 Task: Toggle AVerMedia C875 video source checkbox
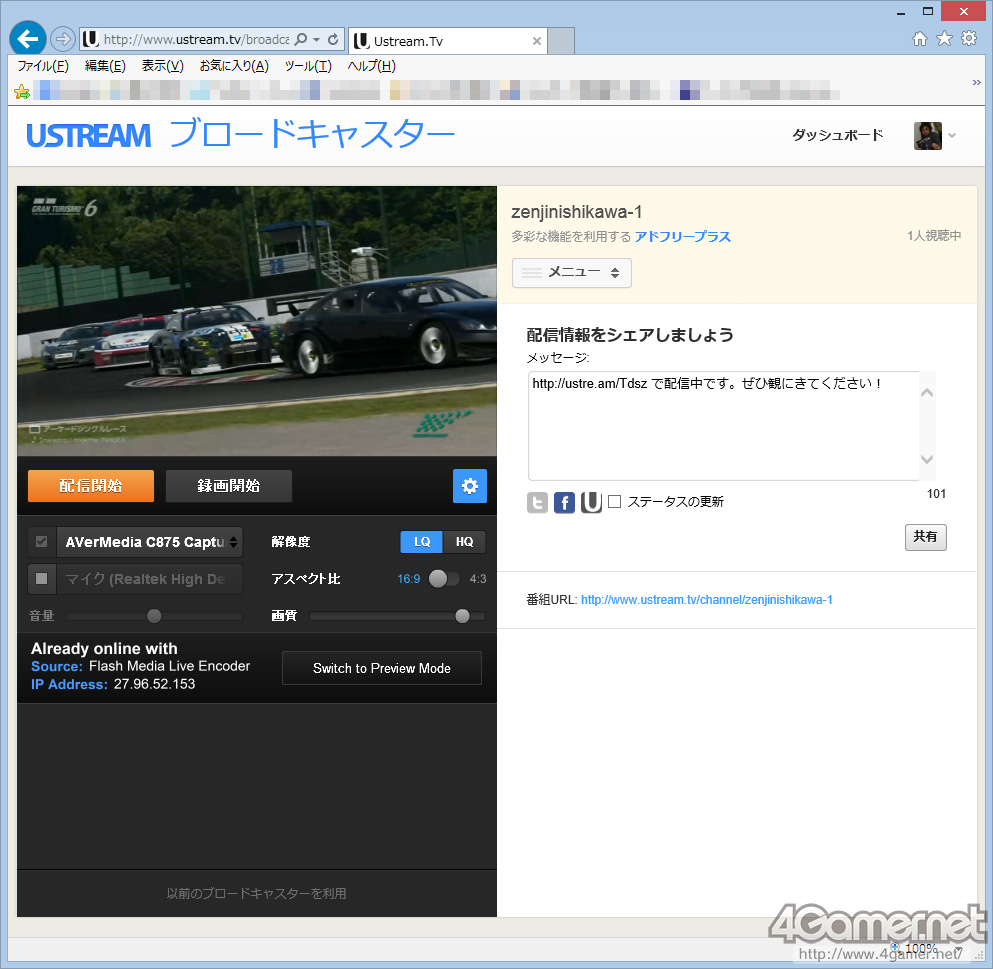[x=42, y=542]
